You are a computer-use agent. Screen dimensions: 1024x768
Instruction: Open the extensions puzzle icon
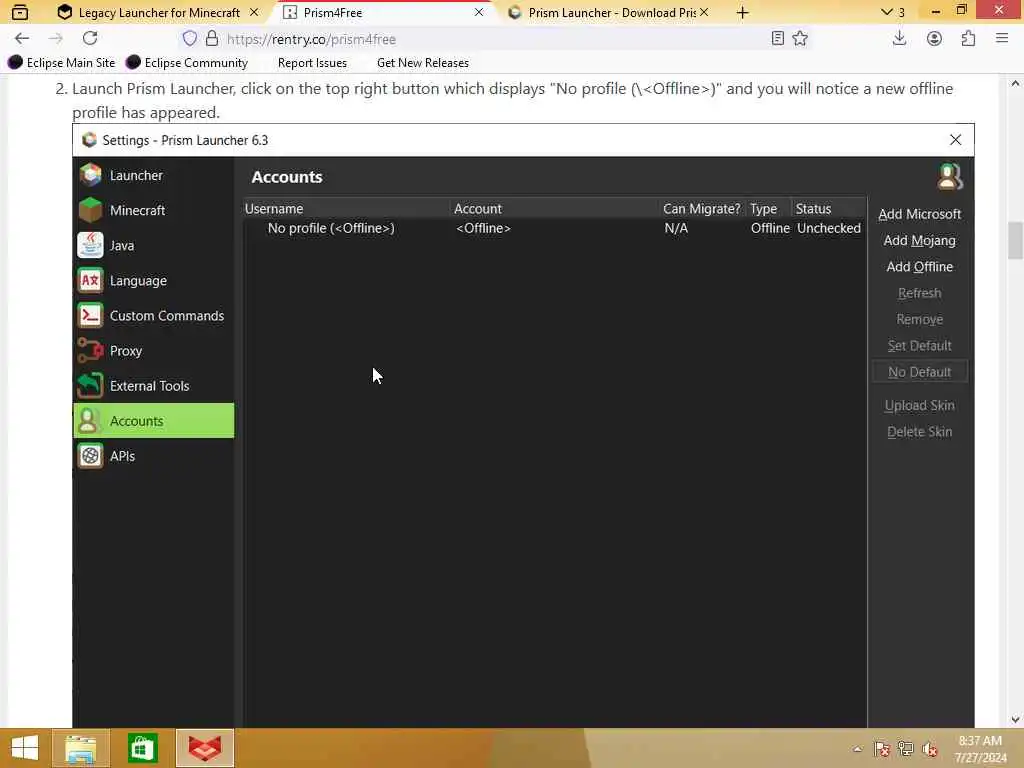coord(968,39)
